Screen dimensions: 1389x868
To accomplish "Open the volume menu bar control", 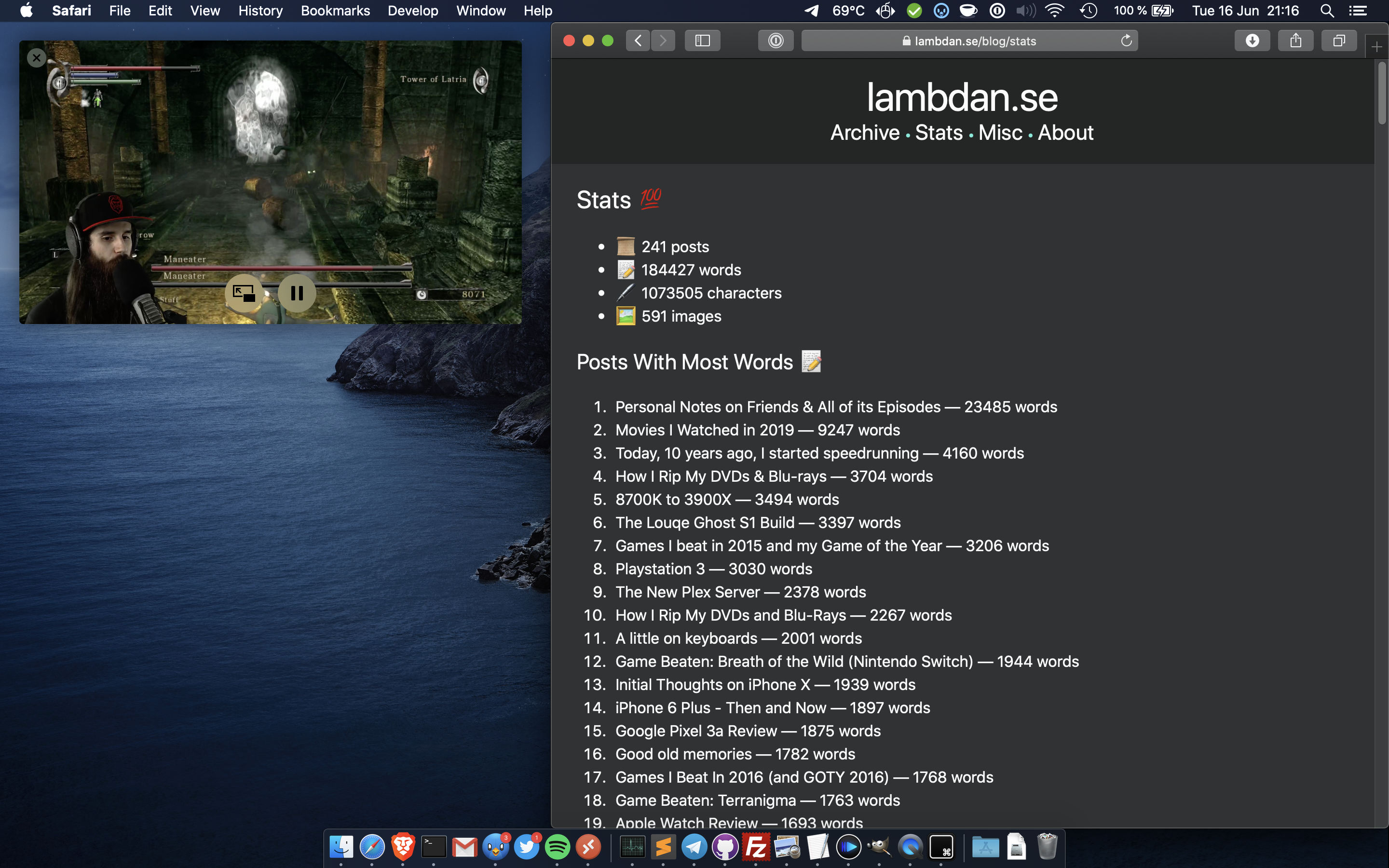I will click(x=1026, y=10).
